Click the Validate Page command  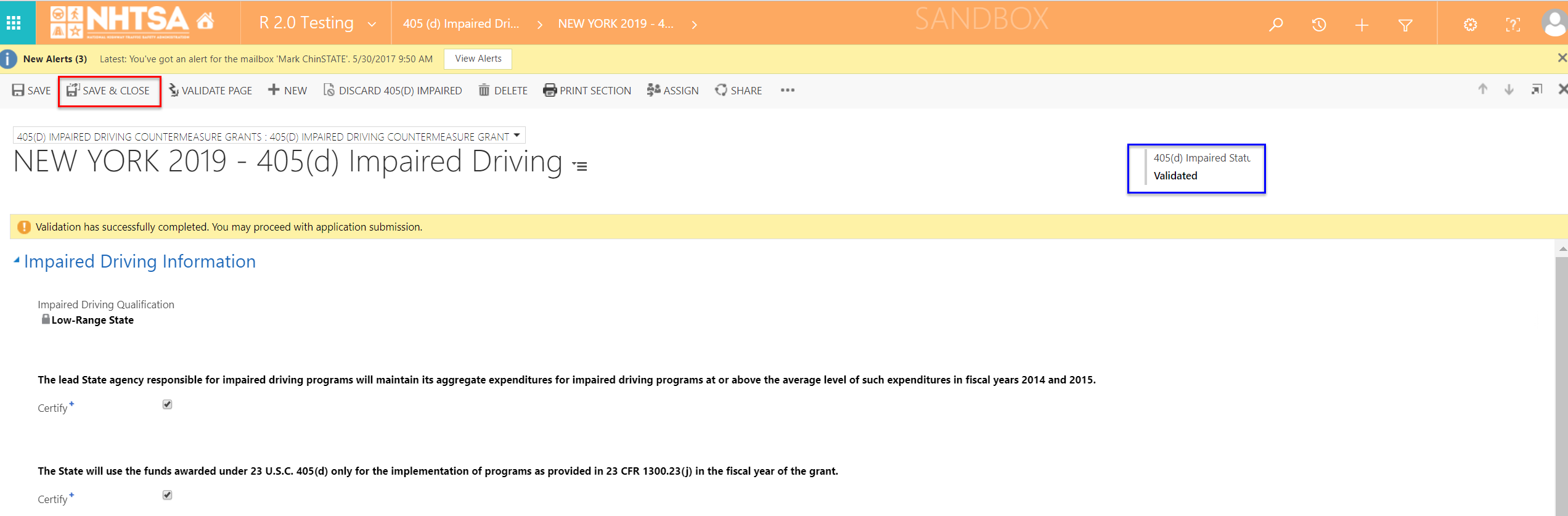(210, 91)
